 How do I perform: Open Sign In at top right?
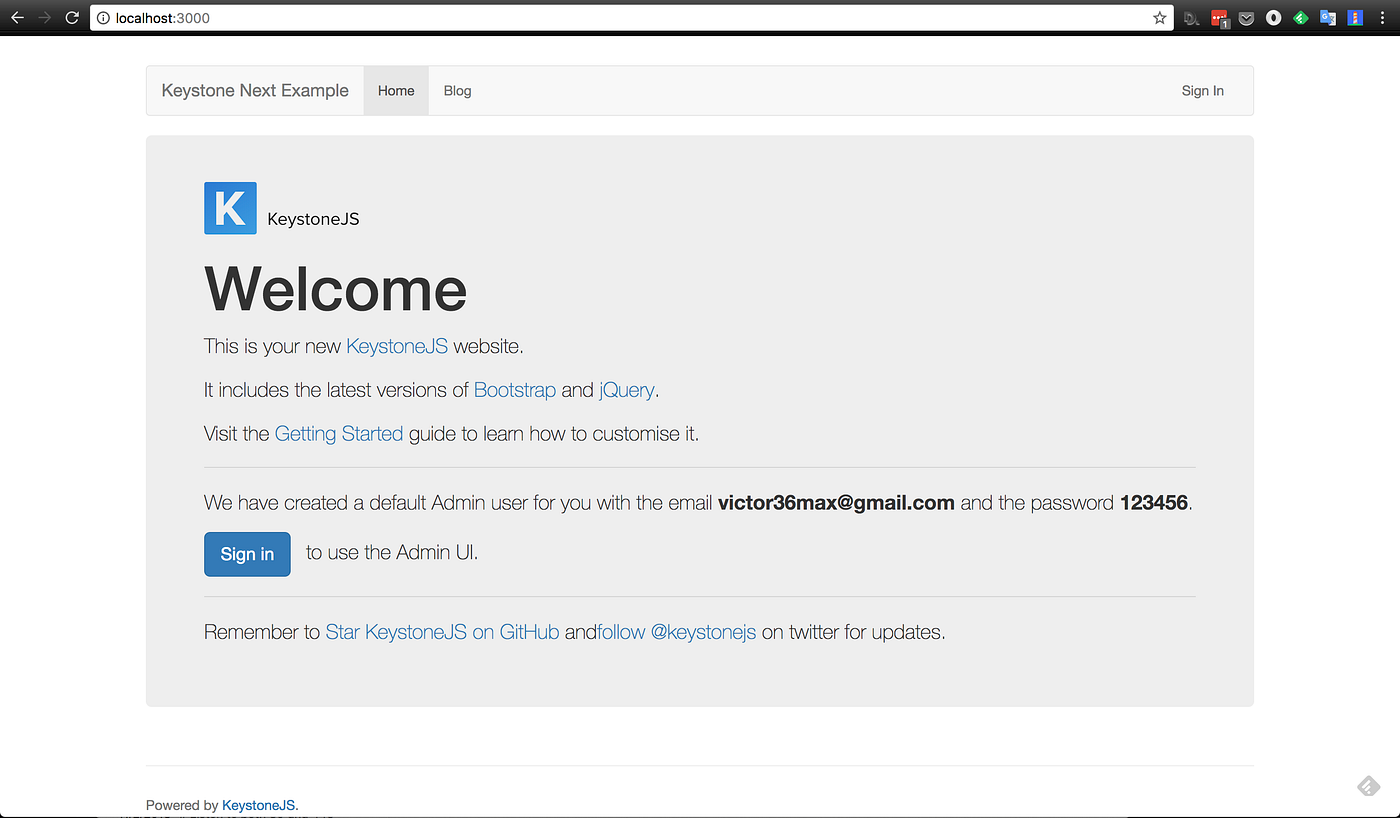tap(1202, 90)
